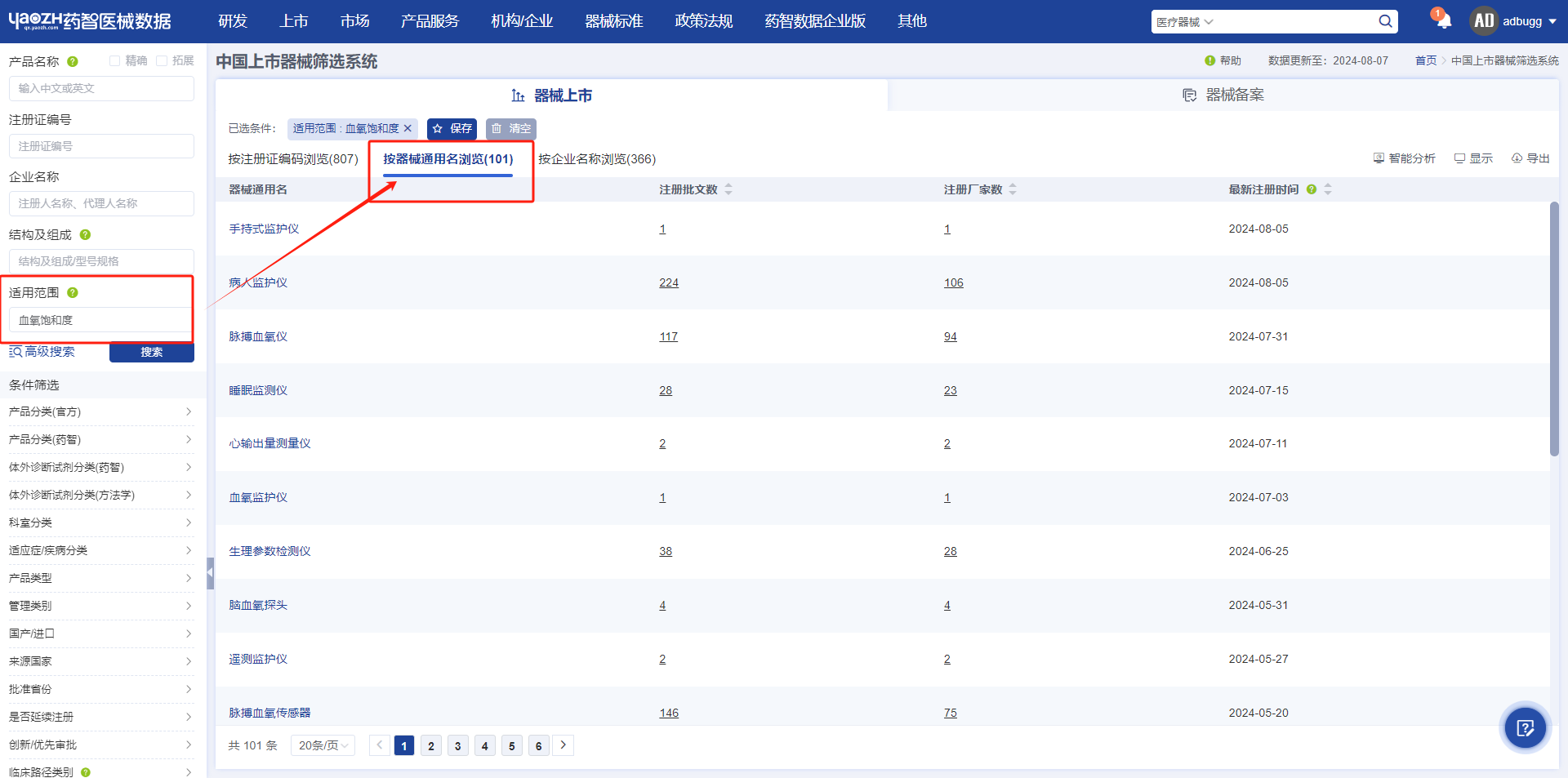Expand the 产品分类(官方) filter
Viewport: 1568px width, 778px height.
(x=101, y=412)
